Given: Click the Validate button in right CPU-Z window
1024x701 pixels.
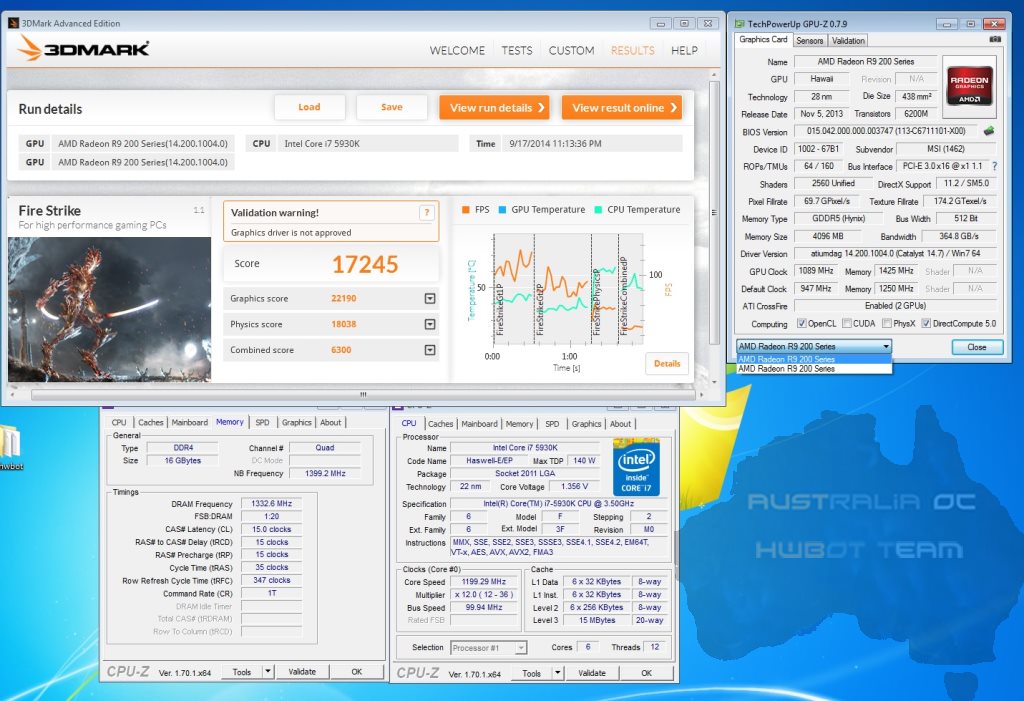Looking at the screenshot, I should point(592,673).
